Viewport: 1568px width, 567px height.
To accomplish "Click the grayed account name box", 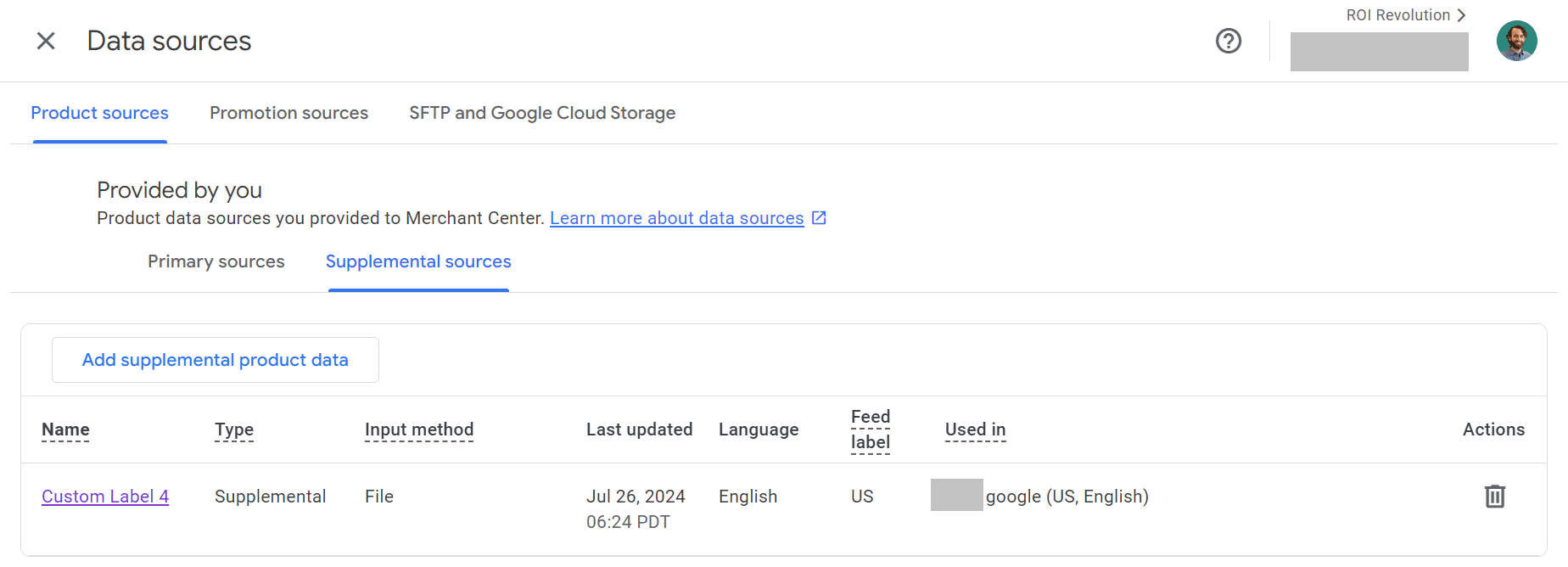I will pos(1379,52).
